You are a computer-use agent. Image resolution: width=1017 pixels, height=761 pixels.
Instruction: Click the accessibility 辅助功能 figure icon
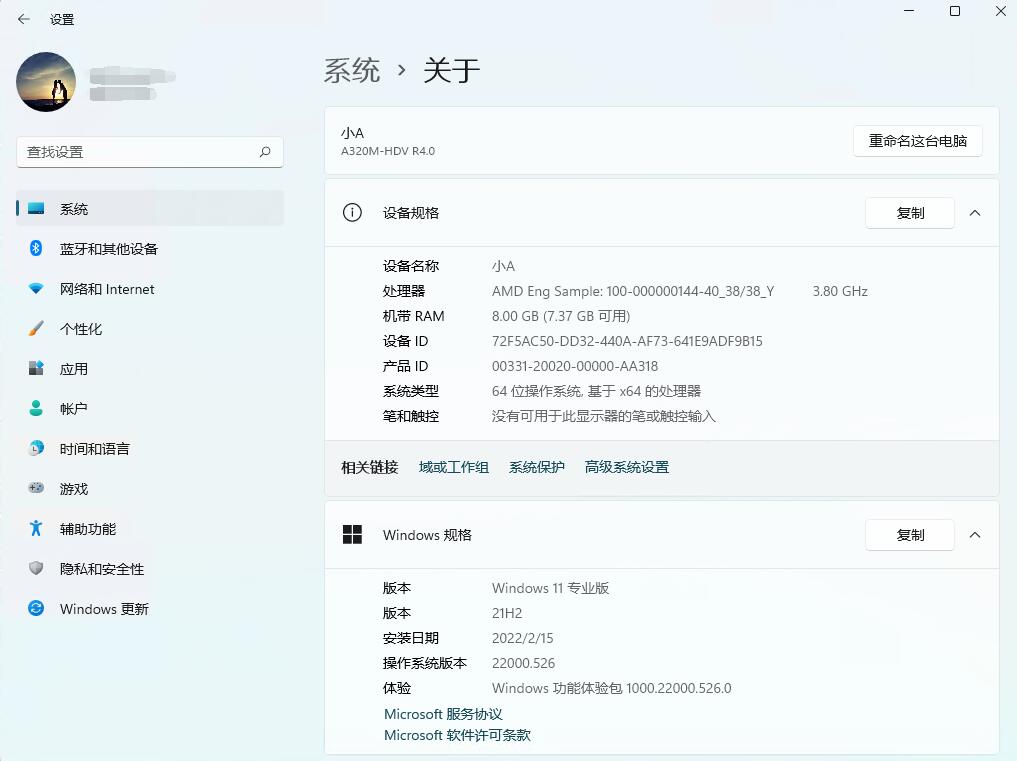(x=36, y=528)
